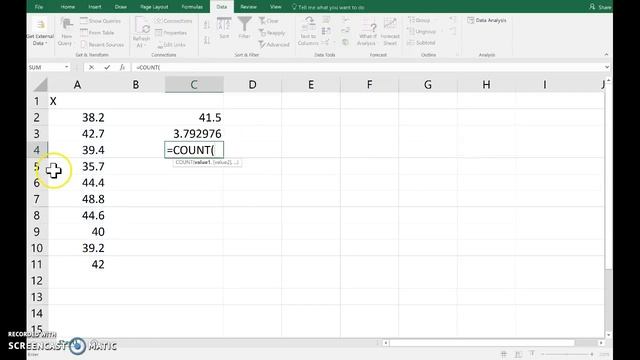Collapse the ribbon with the arrow
Screen dimensions: 640x360
coord(606,54)
